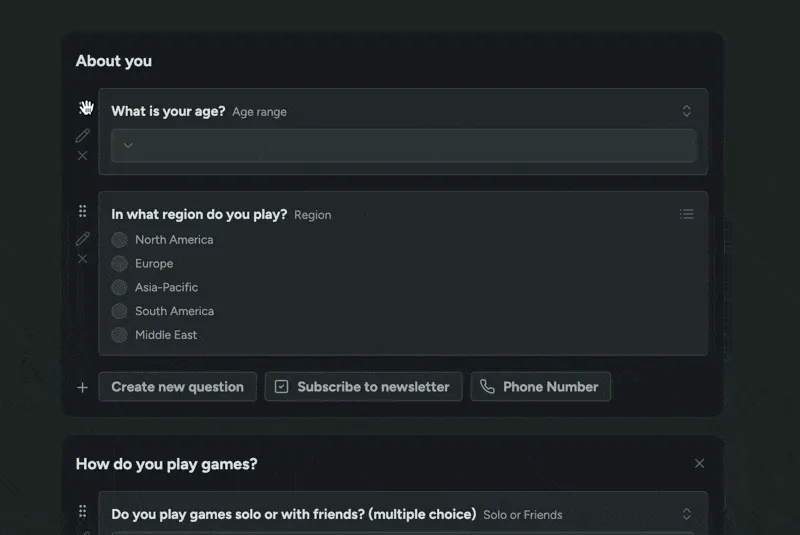This screenshot has width=800, height=535.
Task: Add the Subscribe to newsletter question
Action: coord(363,387)
